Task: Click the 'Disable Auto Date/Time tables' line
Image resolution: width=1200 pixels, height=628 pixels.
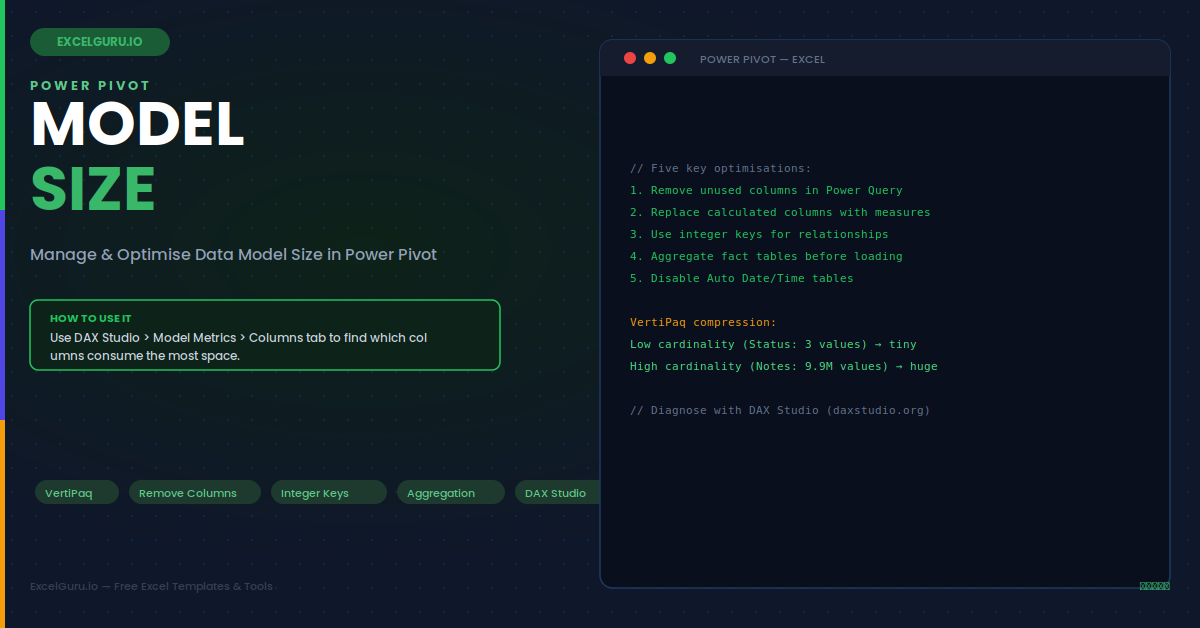Action: click(x=742, y=278)
